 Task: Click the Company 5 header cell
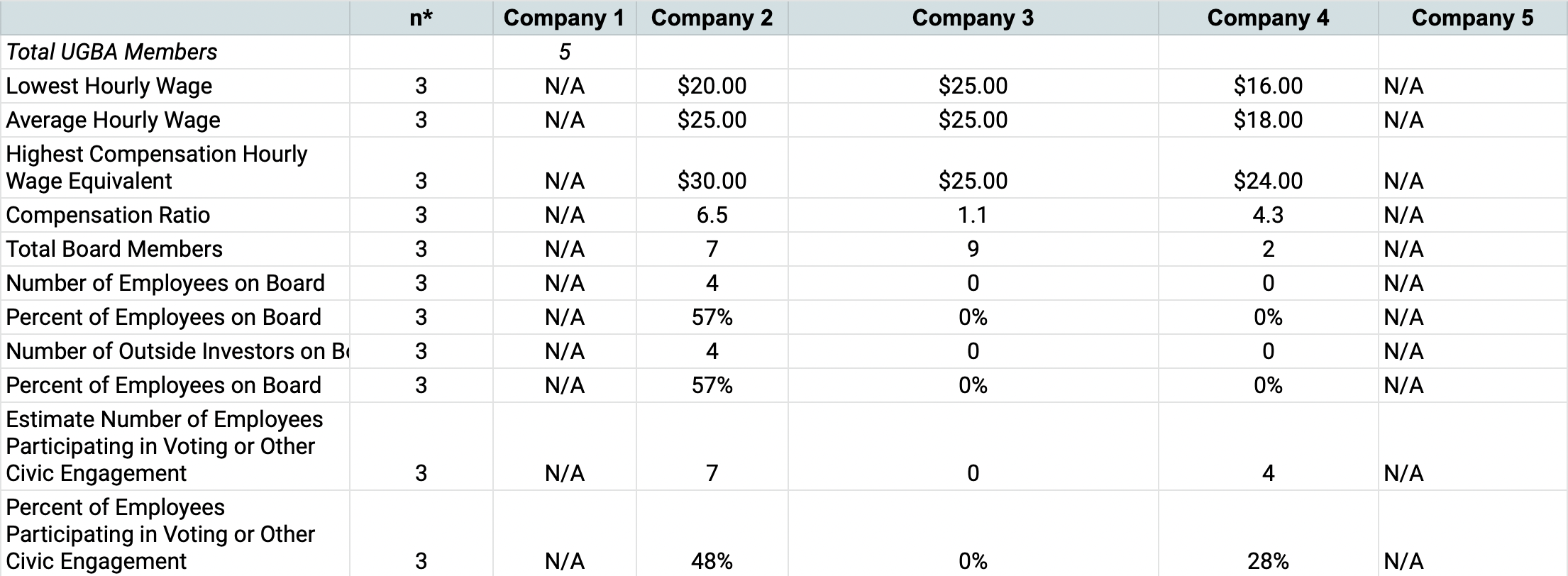click(1472, 18)
